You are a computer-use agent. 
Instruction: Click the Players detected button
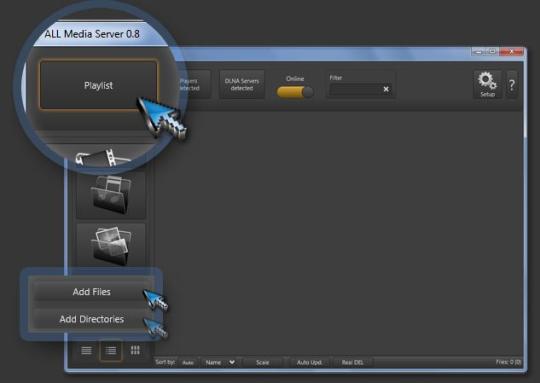point(194,84)
